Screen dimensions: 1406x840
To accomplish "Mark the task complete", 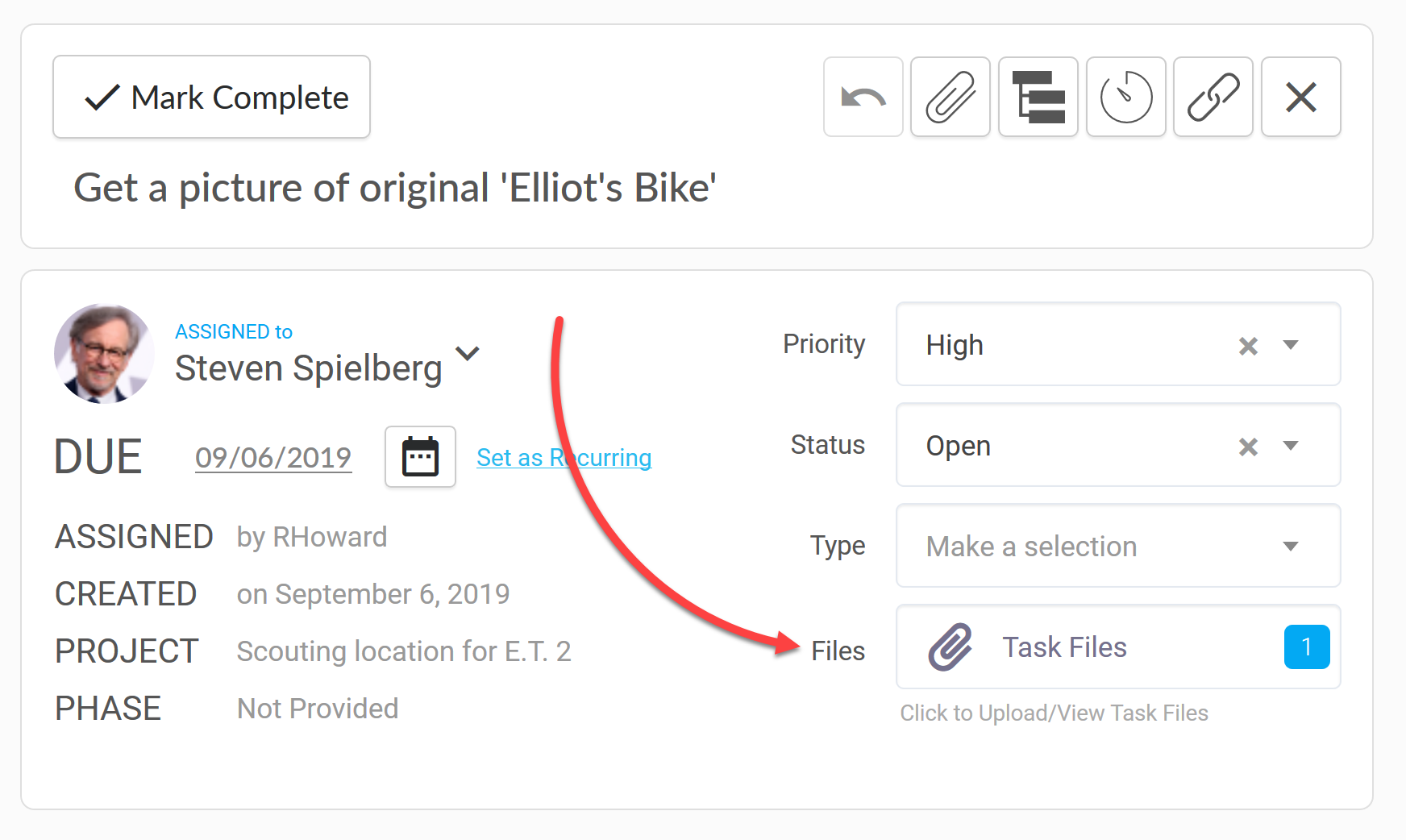I will pos(211,97).
